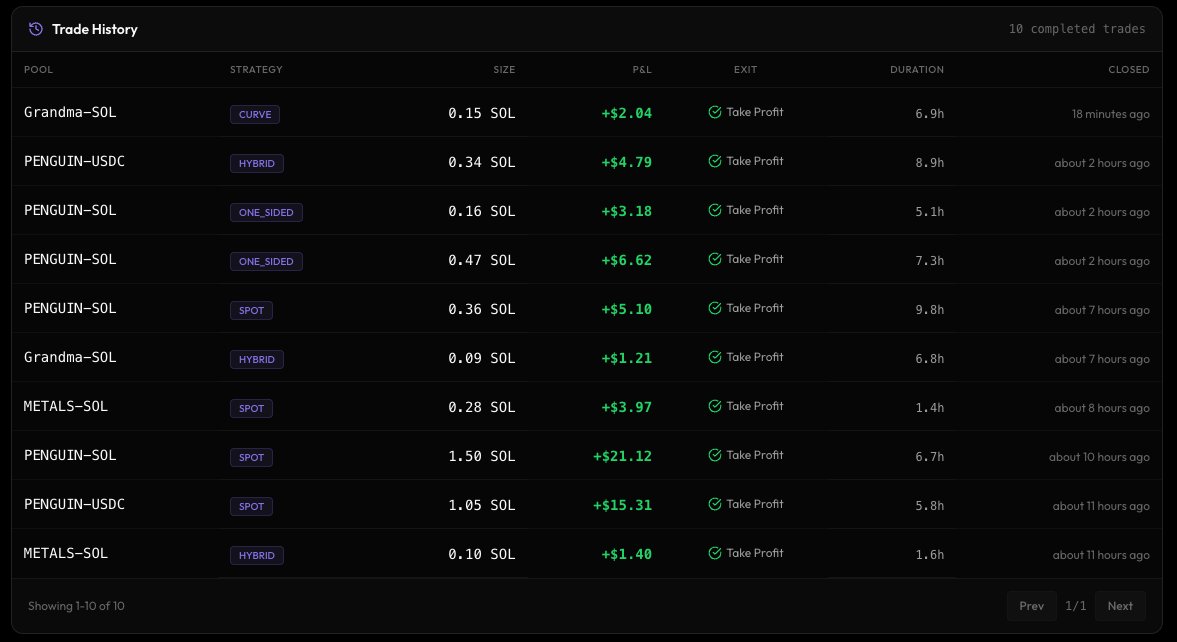Click the Showing 1-10 of 10 text

point(76,606)
